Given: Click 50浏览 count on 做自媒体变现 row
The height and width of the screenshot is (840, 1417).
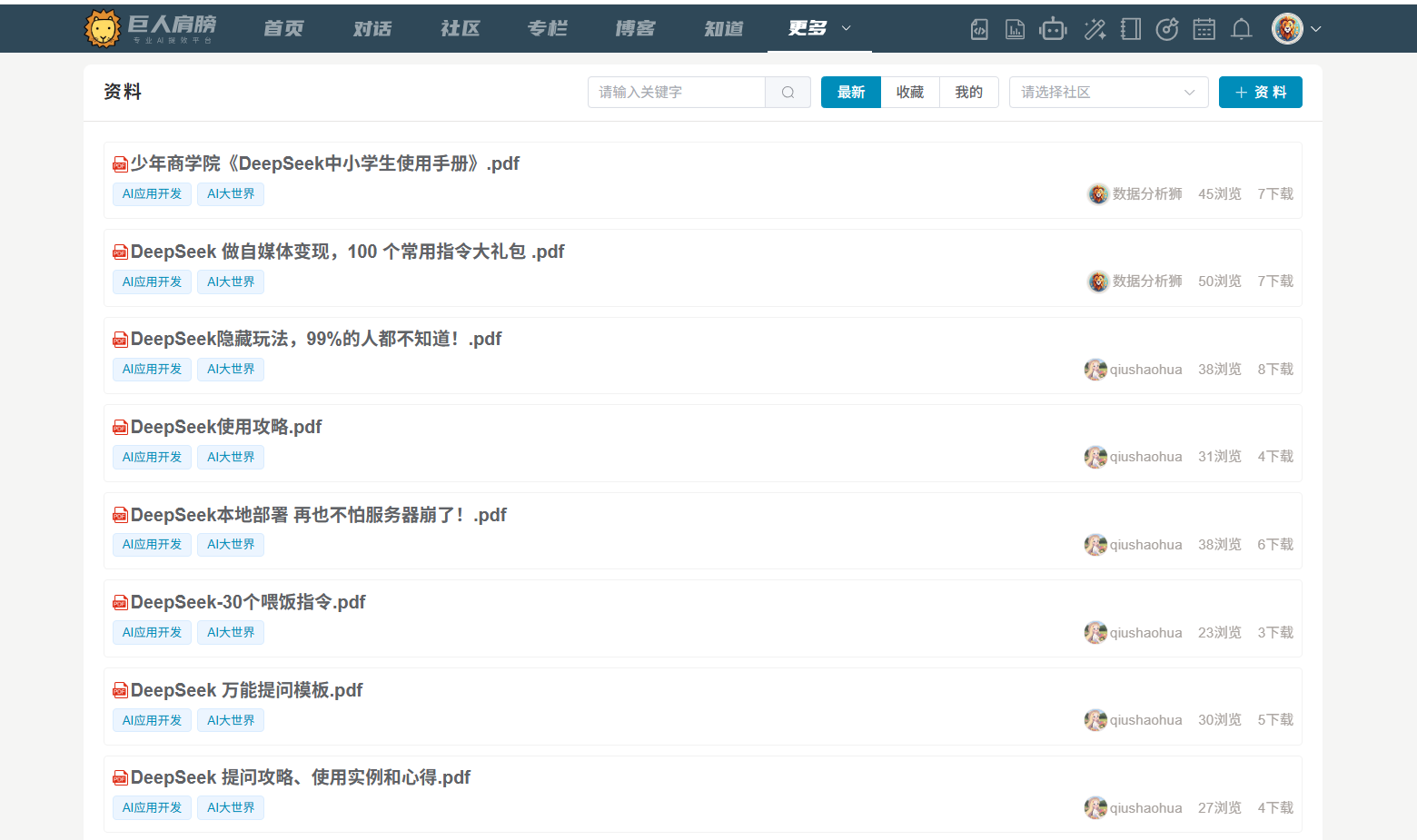Looking at the screenshot, I should [1220, 282].
